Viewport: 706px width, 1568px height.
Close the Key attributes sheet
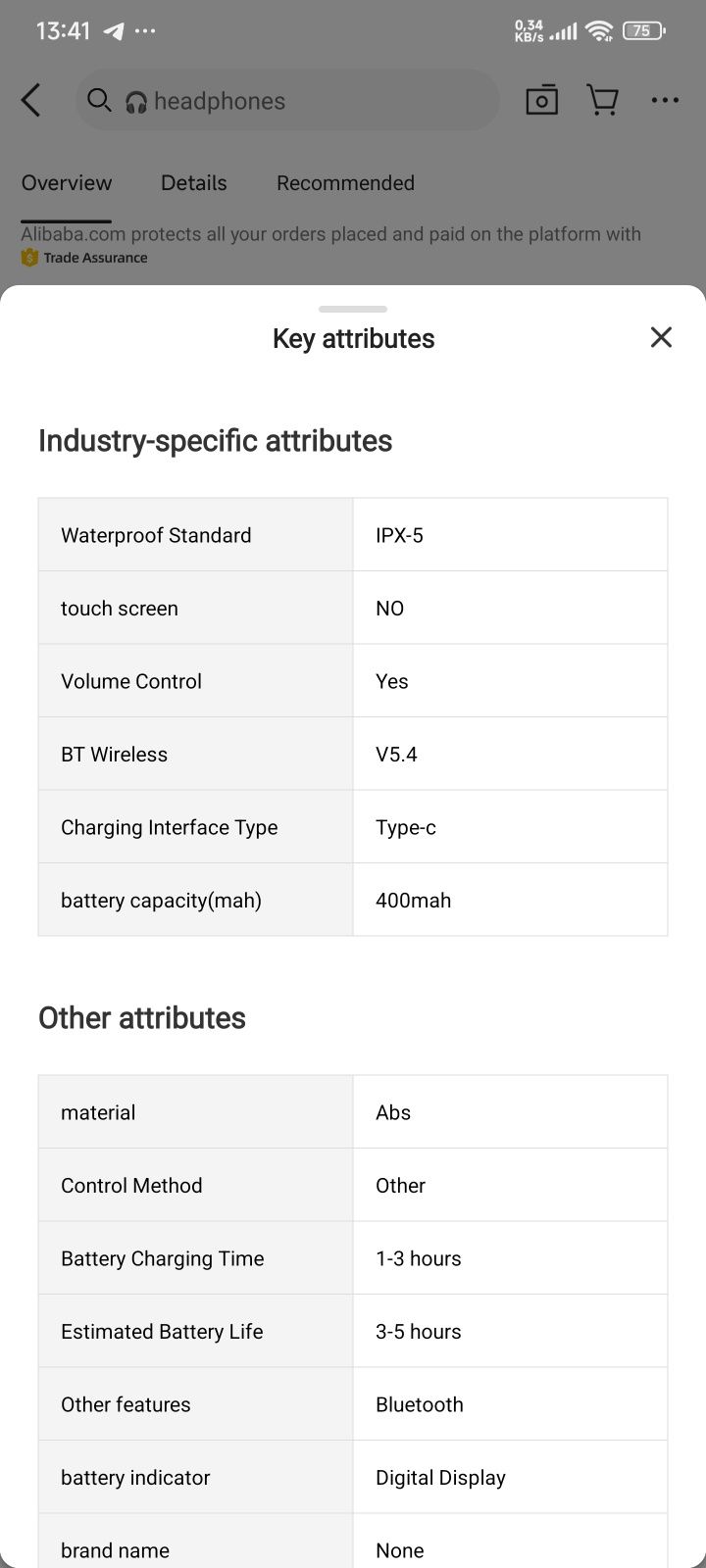(x=661, y=337)
